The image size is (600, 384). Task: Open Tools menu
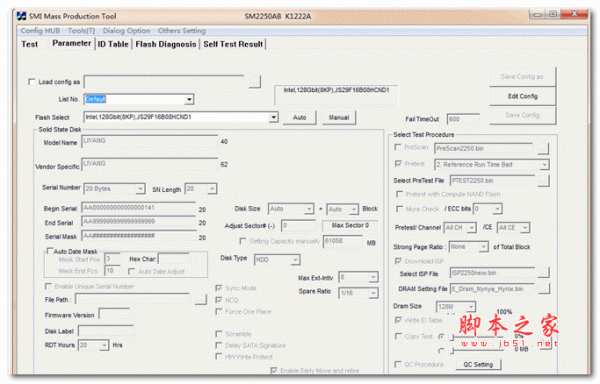point(82,31)
